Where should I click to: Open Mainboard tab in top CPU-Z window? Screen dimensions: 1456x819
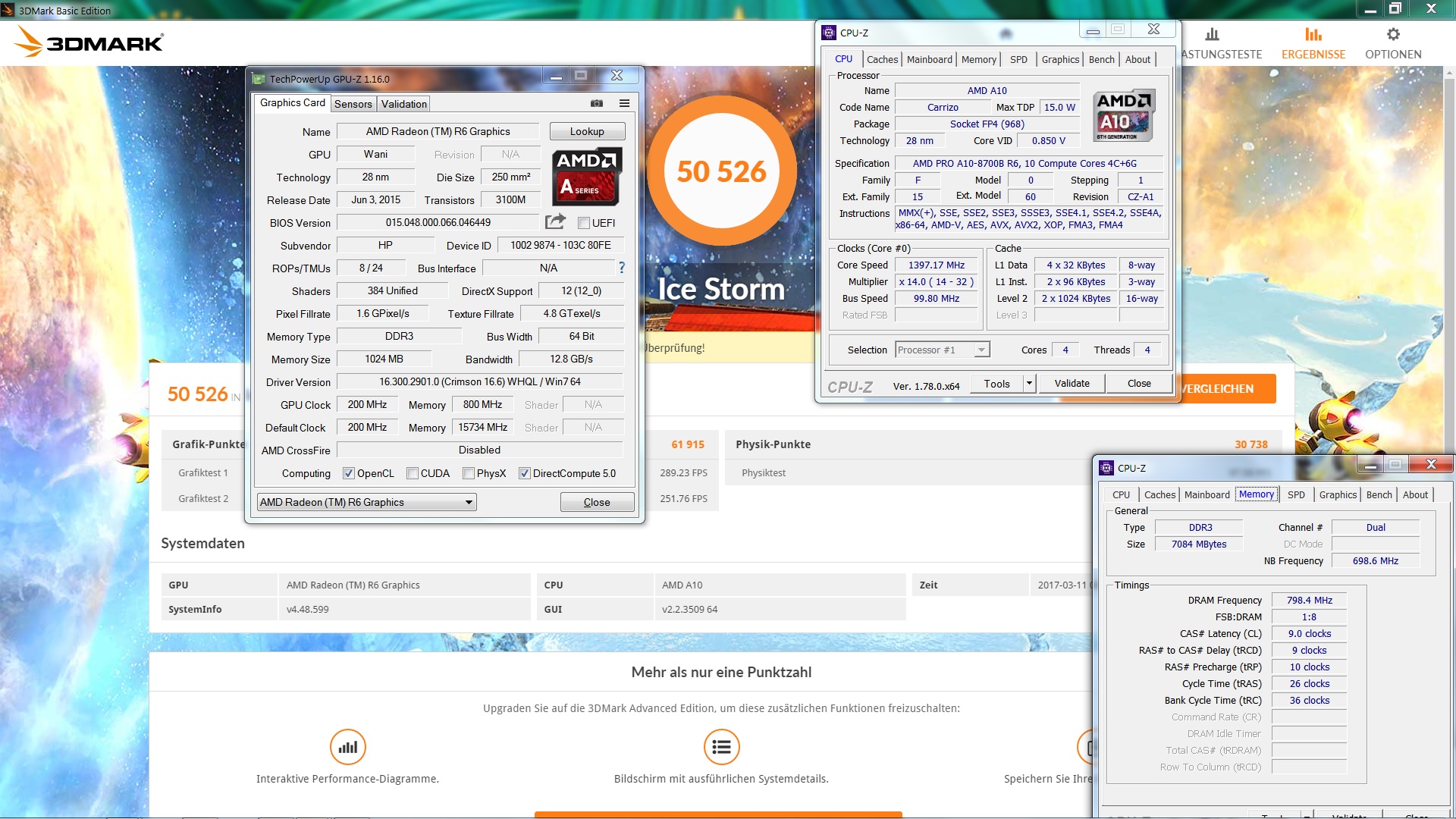929,59
